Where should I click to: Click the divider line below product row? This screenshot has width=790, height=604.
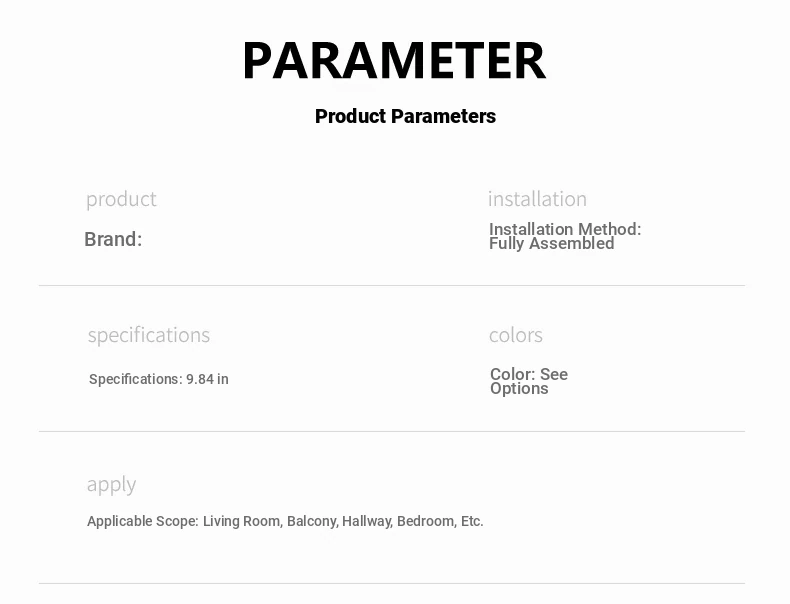pos(392,286)
